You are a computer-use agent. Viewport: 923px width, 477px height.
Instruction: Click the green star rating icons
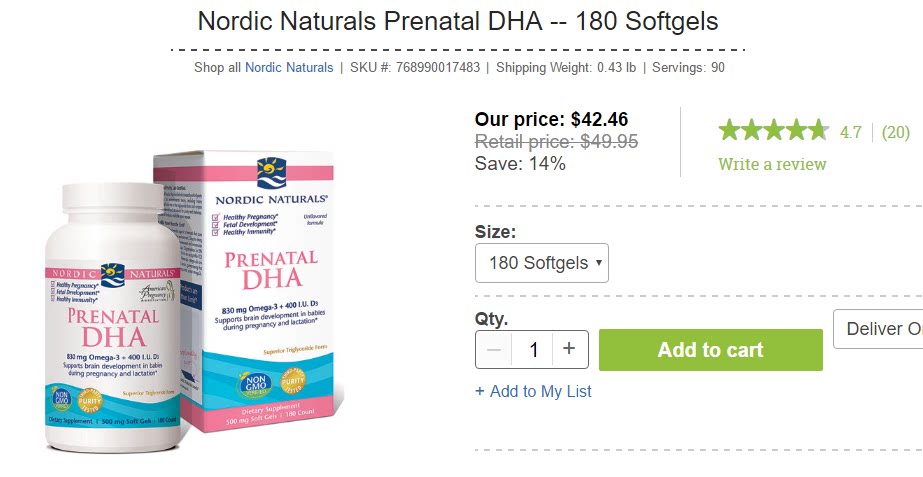tap(773, 131)
